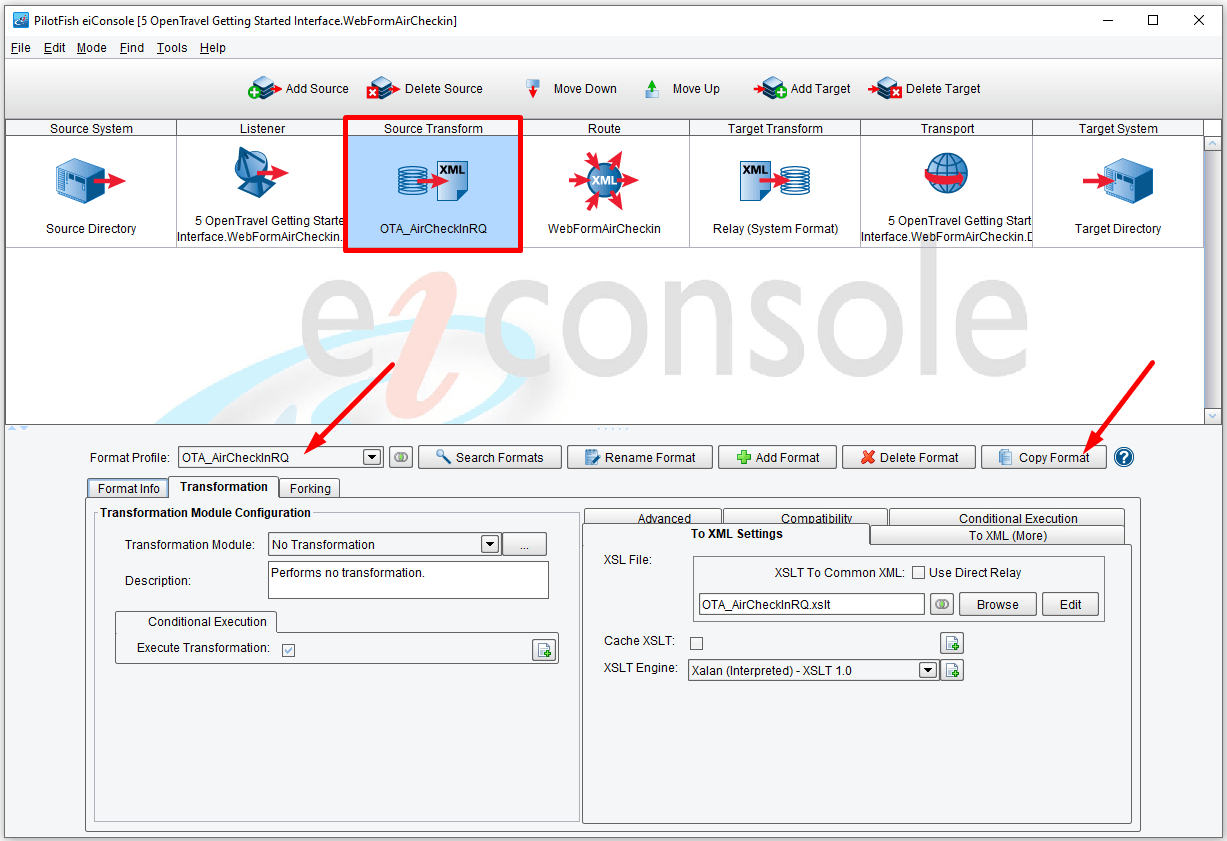Open the File menu
1227x841 pixels.
tap(20, 48)
